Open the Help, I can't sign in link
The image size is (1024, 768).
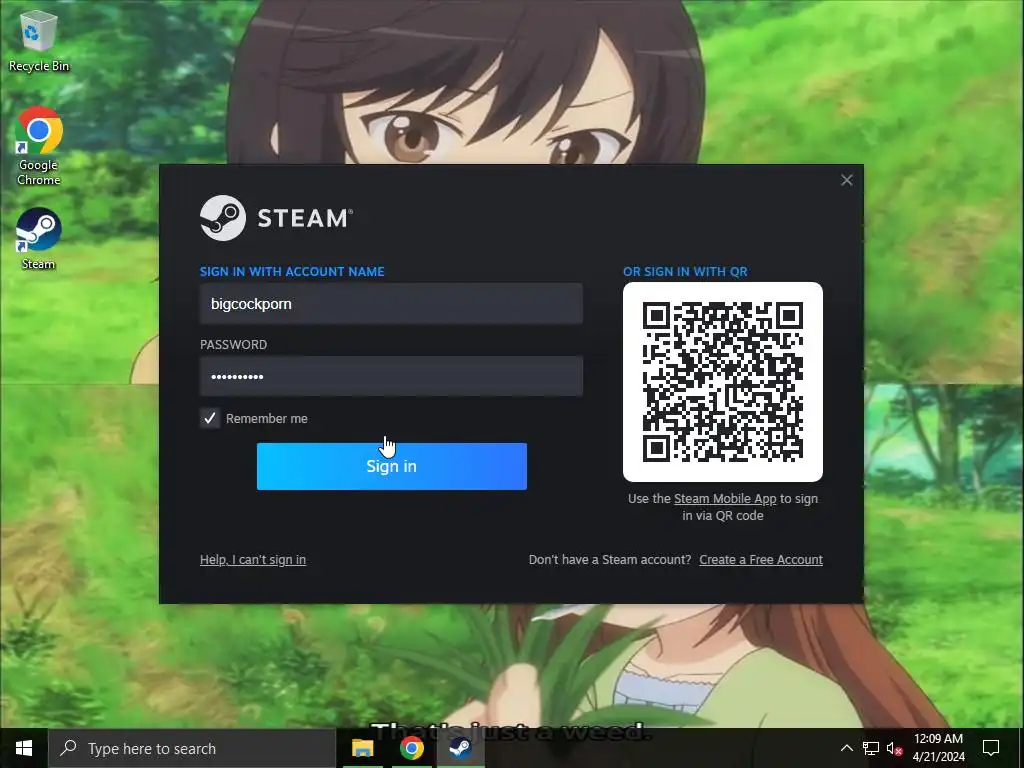[x=253, y=560]
